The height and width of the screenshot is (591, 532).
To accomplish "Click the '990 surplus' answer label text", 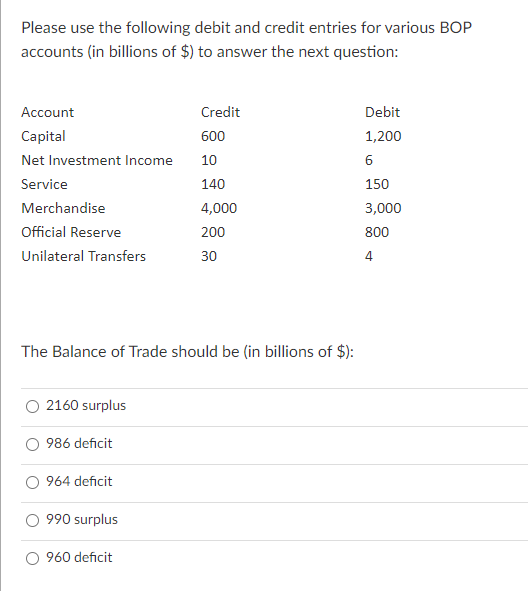I will [x=82, y=519].
